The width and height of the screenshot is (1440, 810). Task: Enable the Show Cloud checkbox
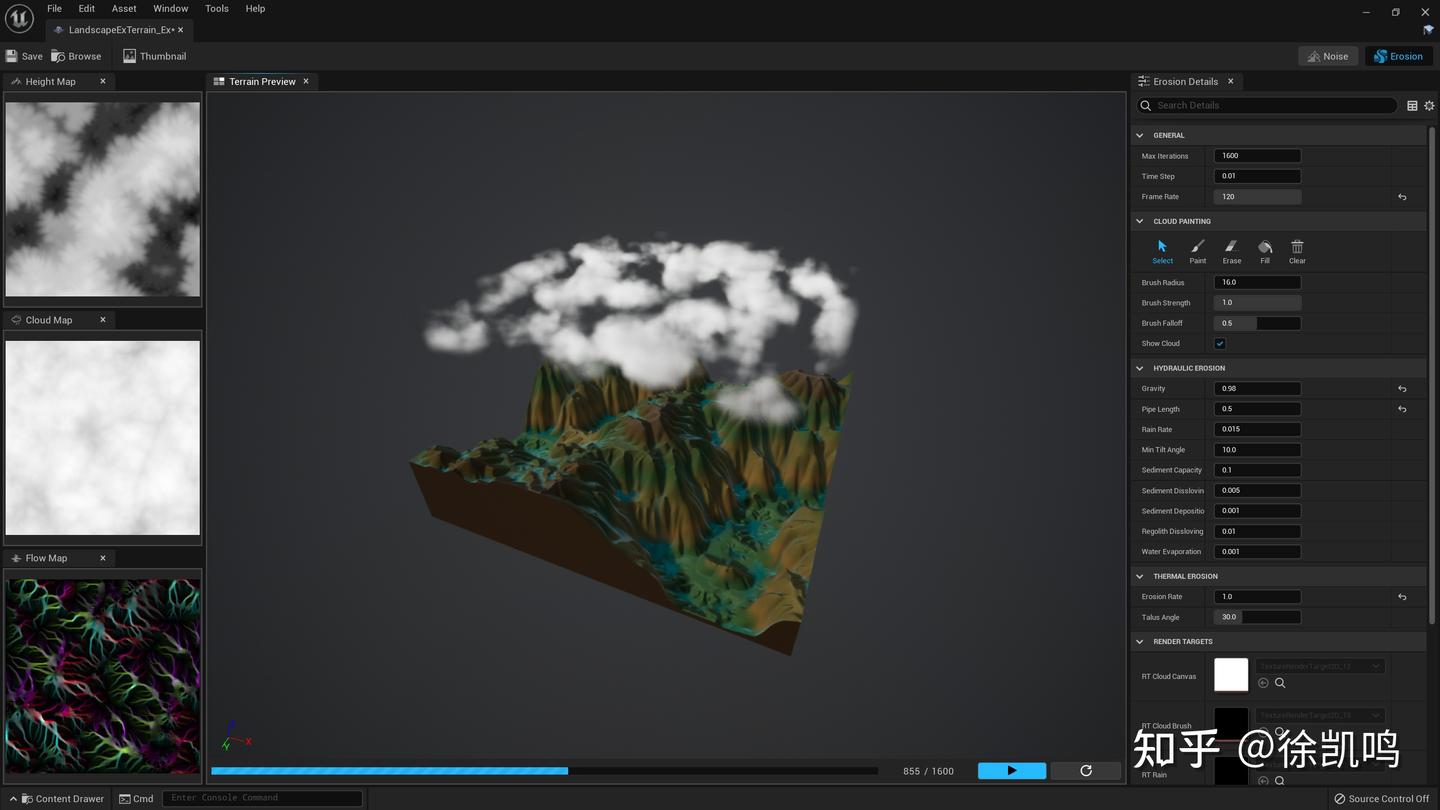point(1220,343)
